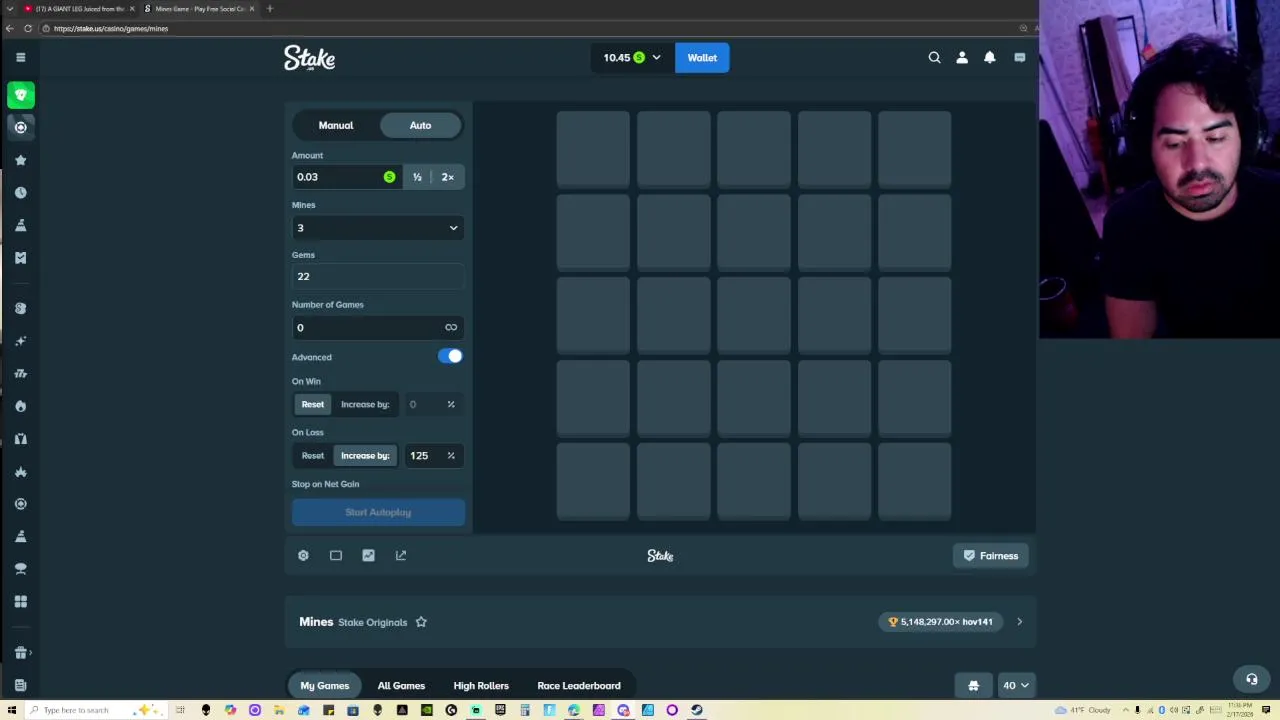The height and width of the screenshot is (720, 1280).
Task: Open the search magnifier icon
Action: 934,57
